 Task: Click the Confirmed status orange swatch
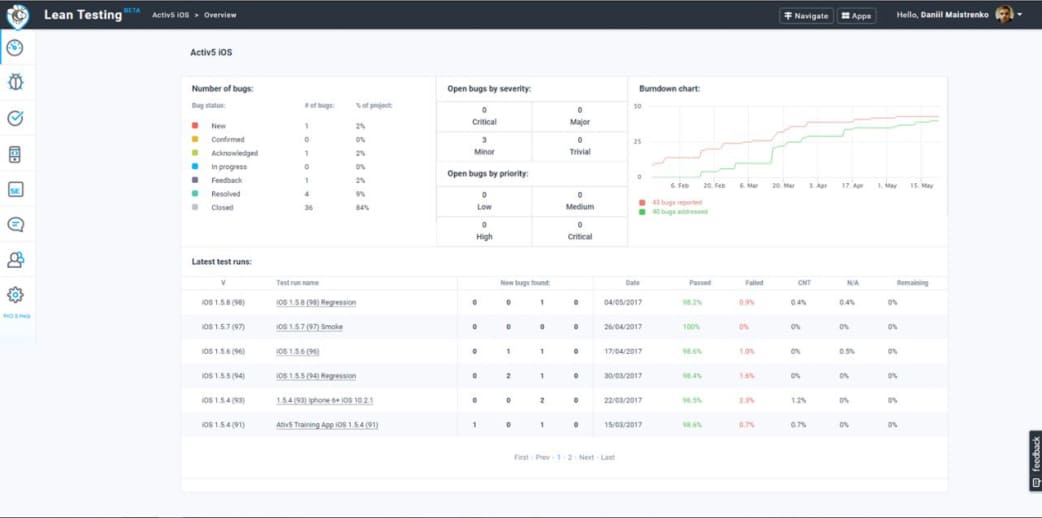click(195, 139)
